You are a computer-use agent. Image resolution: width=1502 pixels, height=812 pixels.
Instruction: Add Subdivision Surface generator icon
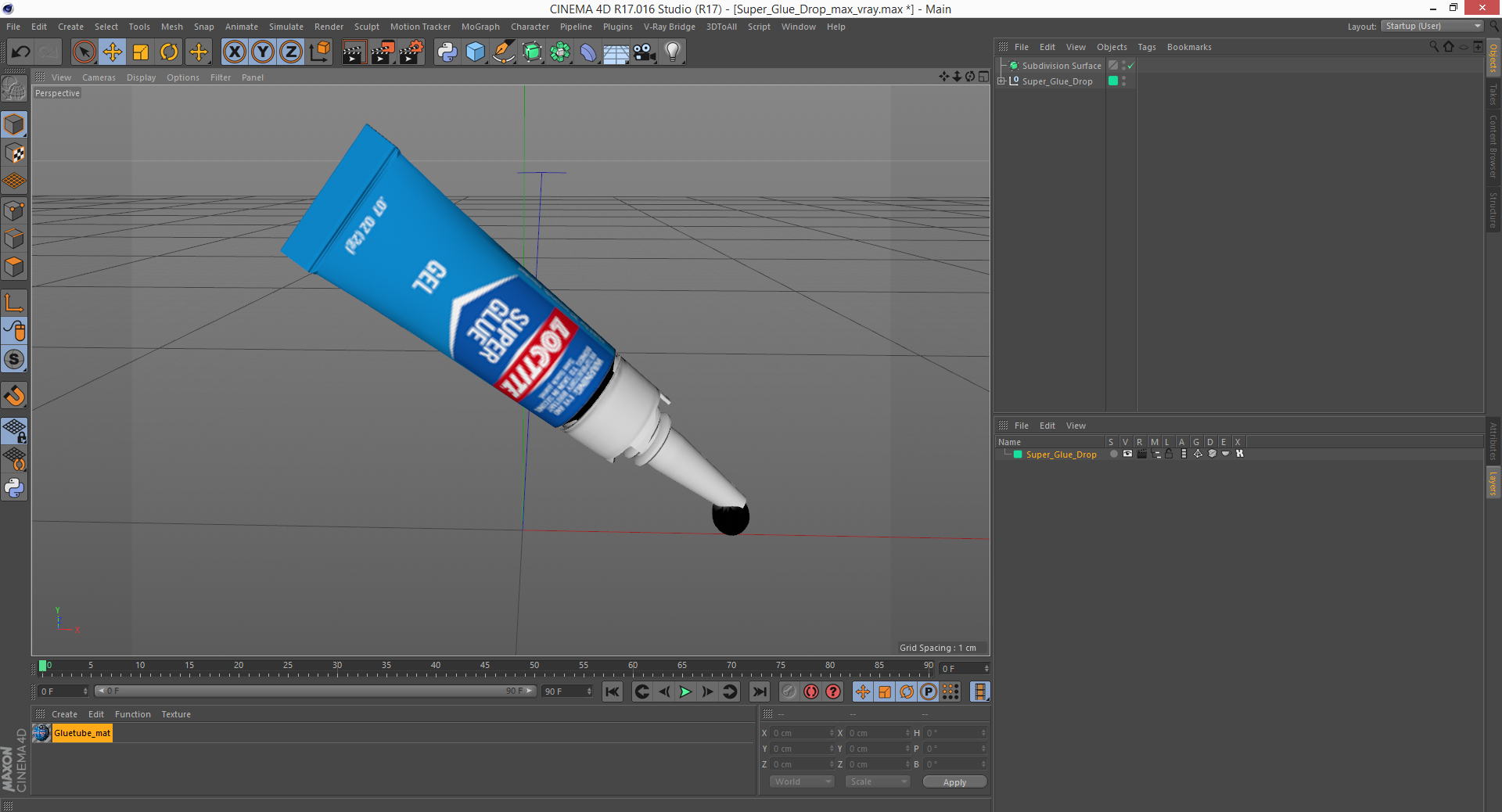click(x=532, y=52)
